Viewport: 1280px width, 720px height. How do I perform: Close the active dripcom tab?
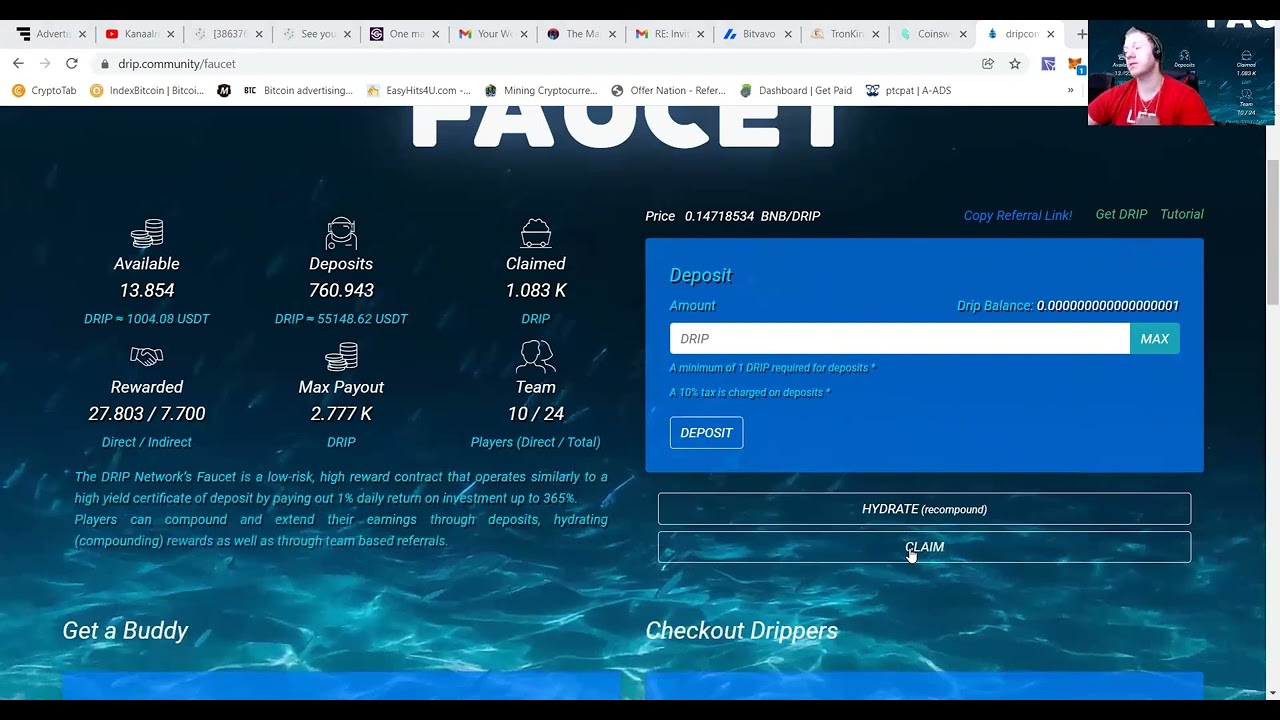[1050, 34]
